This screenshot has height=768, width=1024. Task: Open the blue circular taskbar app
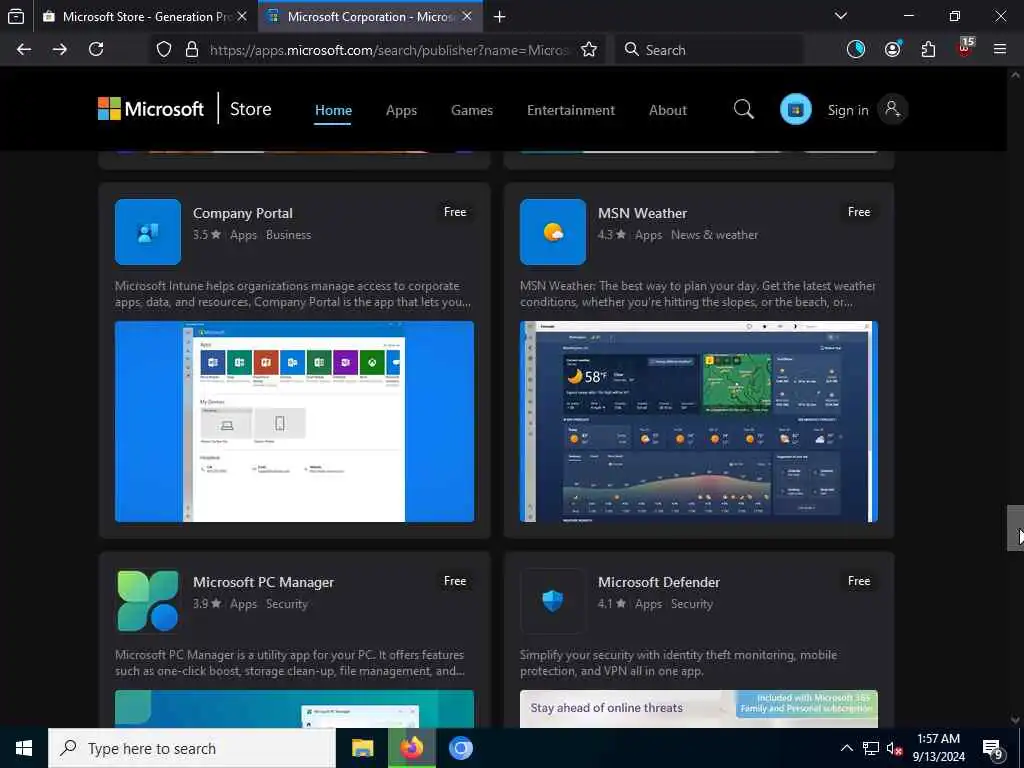pos(460,748)
